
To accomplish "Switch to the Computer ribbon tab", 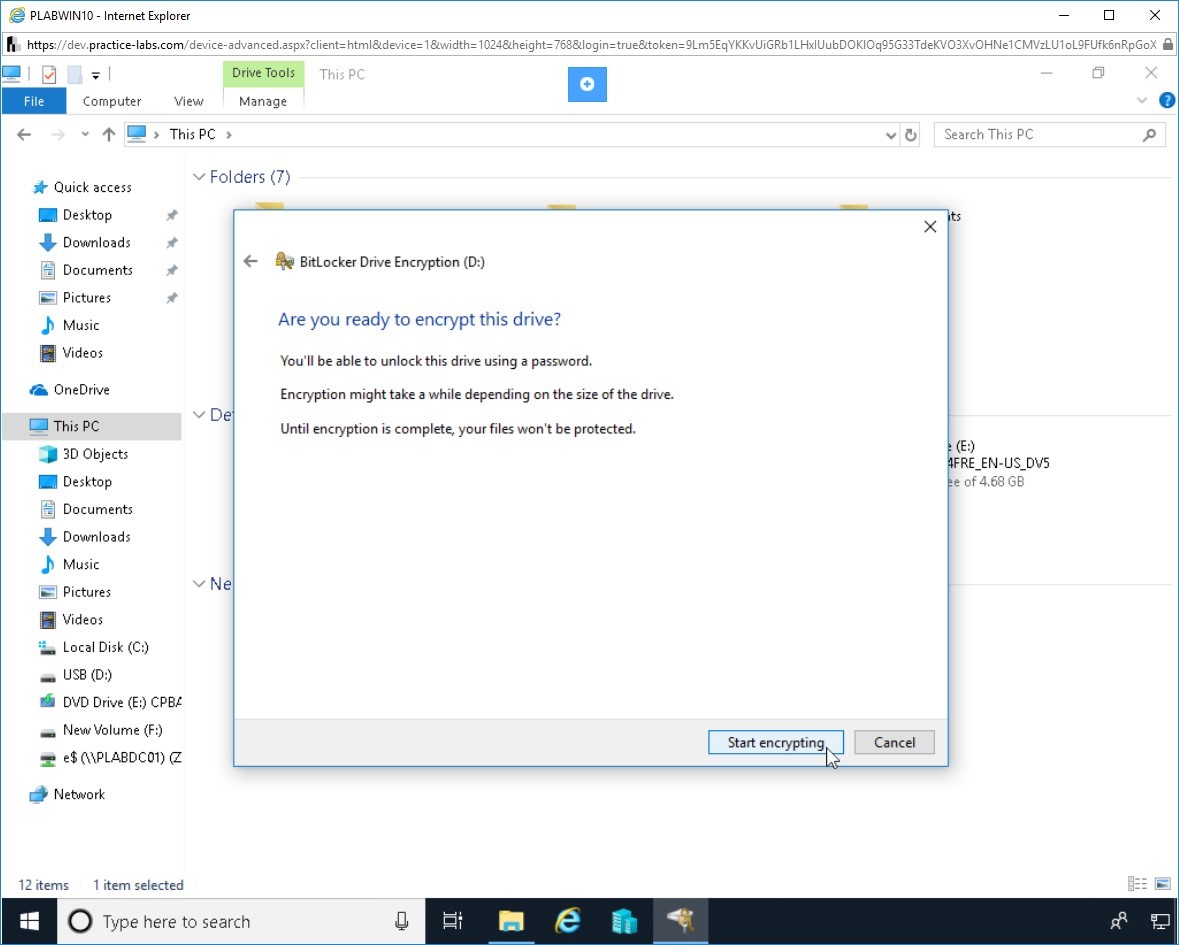I will [x=111, y=101].
